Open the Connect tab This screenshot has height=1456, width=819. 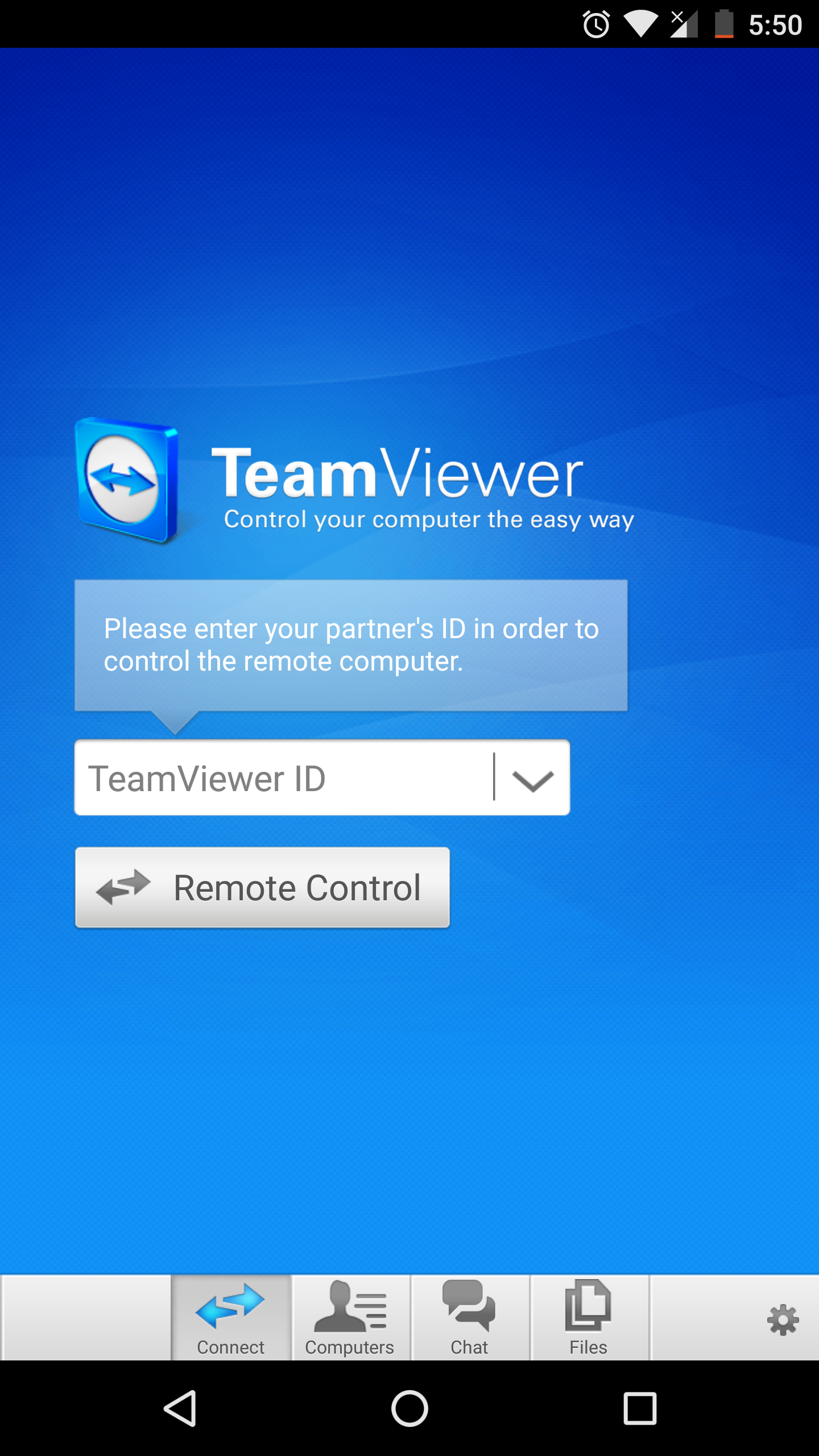[231, 1317]
